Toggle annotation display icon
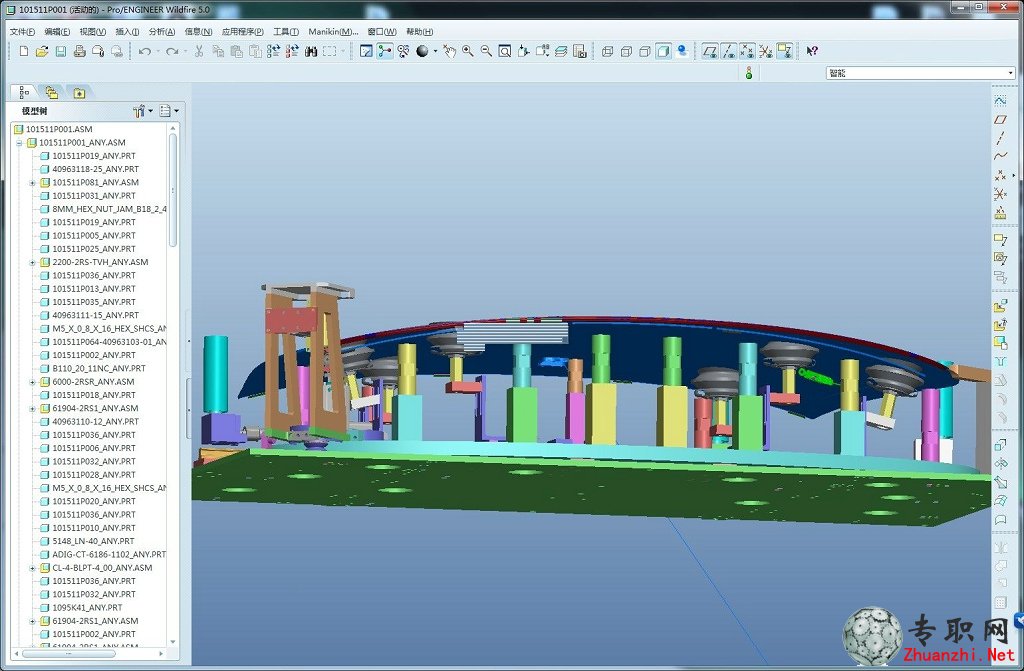Image resolution: width=1024 pixels, height=671 pixels. pyautogui.click(x=784, y=51)
